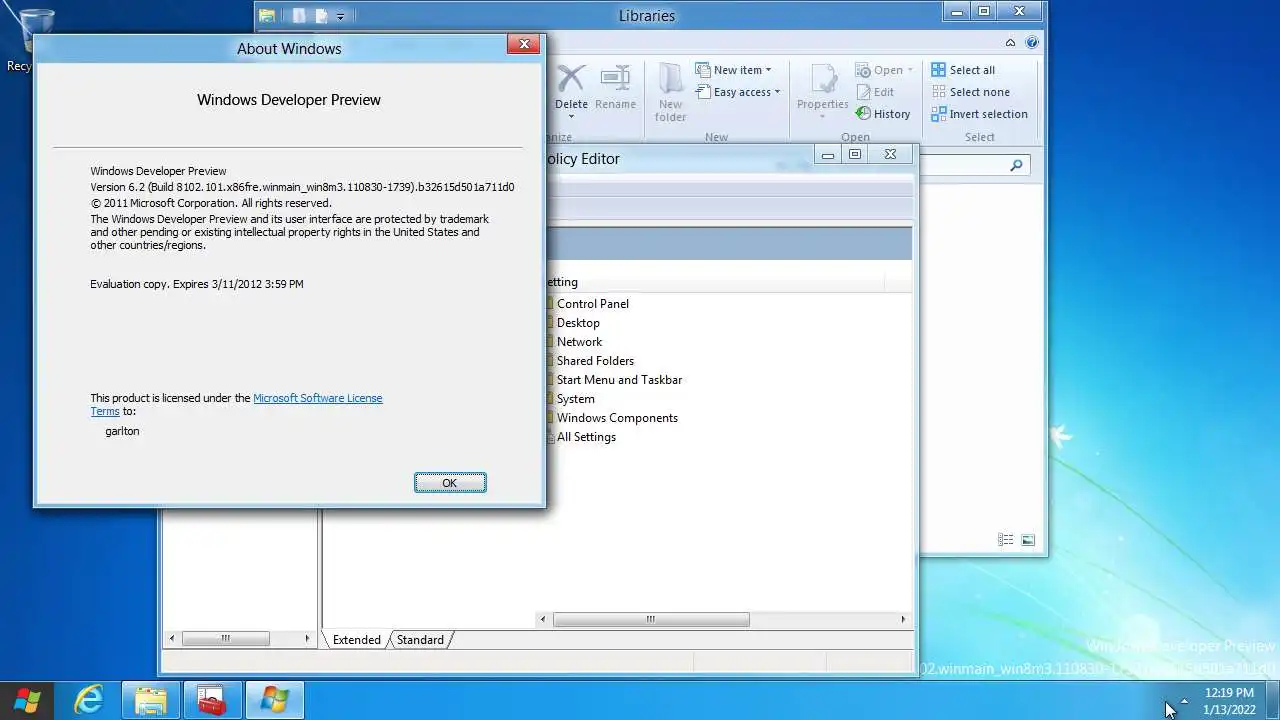Open History from the Libraries ribbon
Image resolution: width=1280 pixels, height=720 pixels.
point(883,114)
